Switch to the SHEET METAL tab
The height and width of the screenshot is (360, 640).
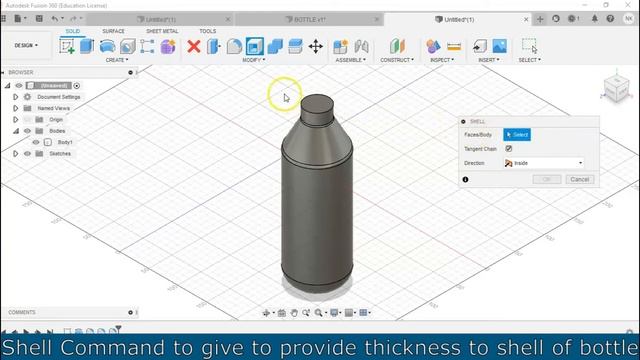(162, 31)
